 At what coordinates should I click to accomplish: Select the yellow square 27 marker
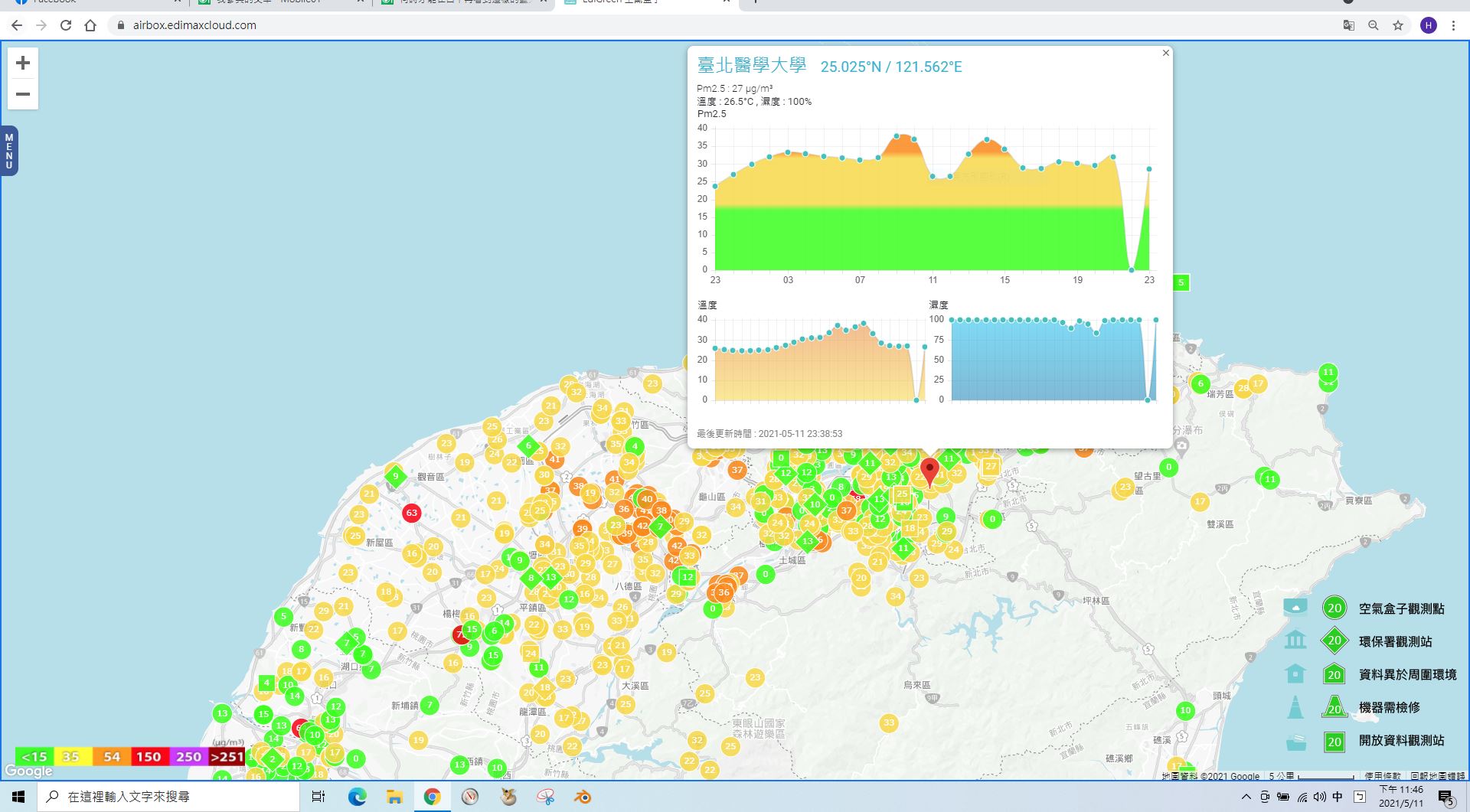(x=991, y=466)
